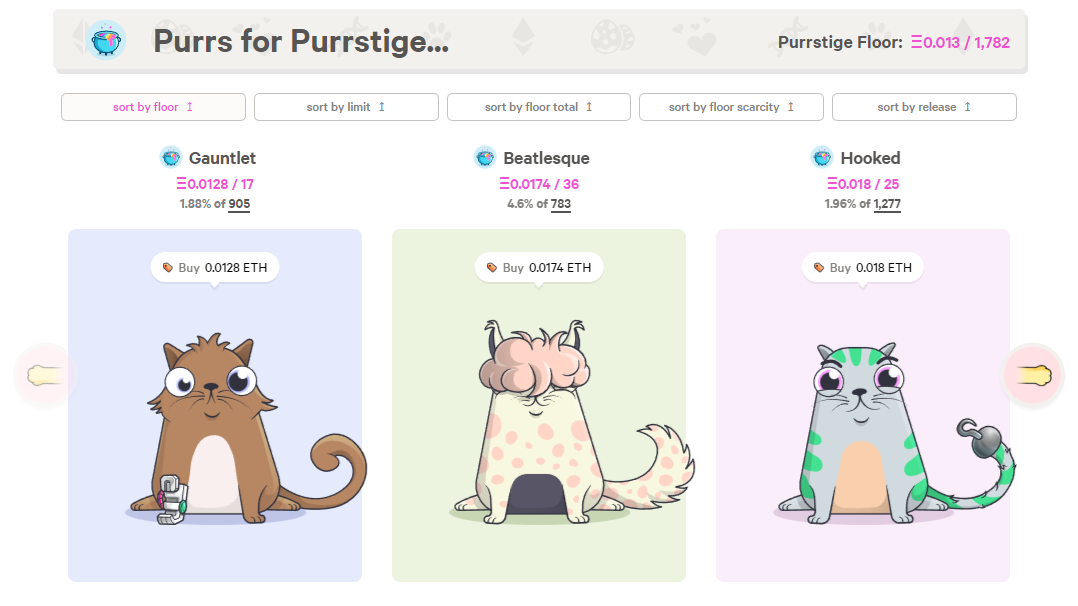Screen dimensions: 1078x606
Task: Buy the Hooked cat for 0.018 ETH
Action: coord(862,268)
